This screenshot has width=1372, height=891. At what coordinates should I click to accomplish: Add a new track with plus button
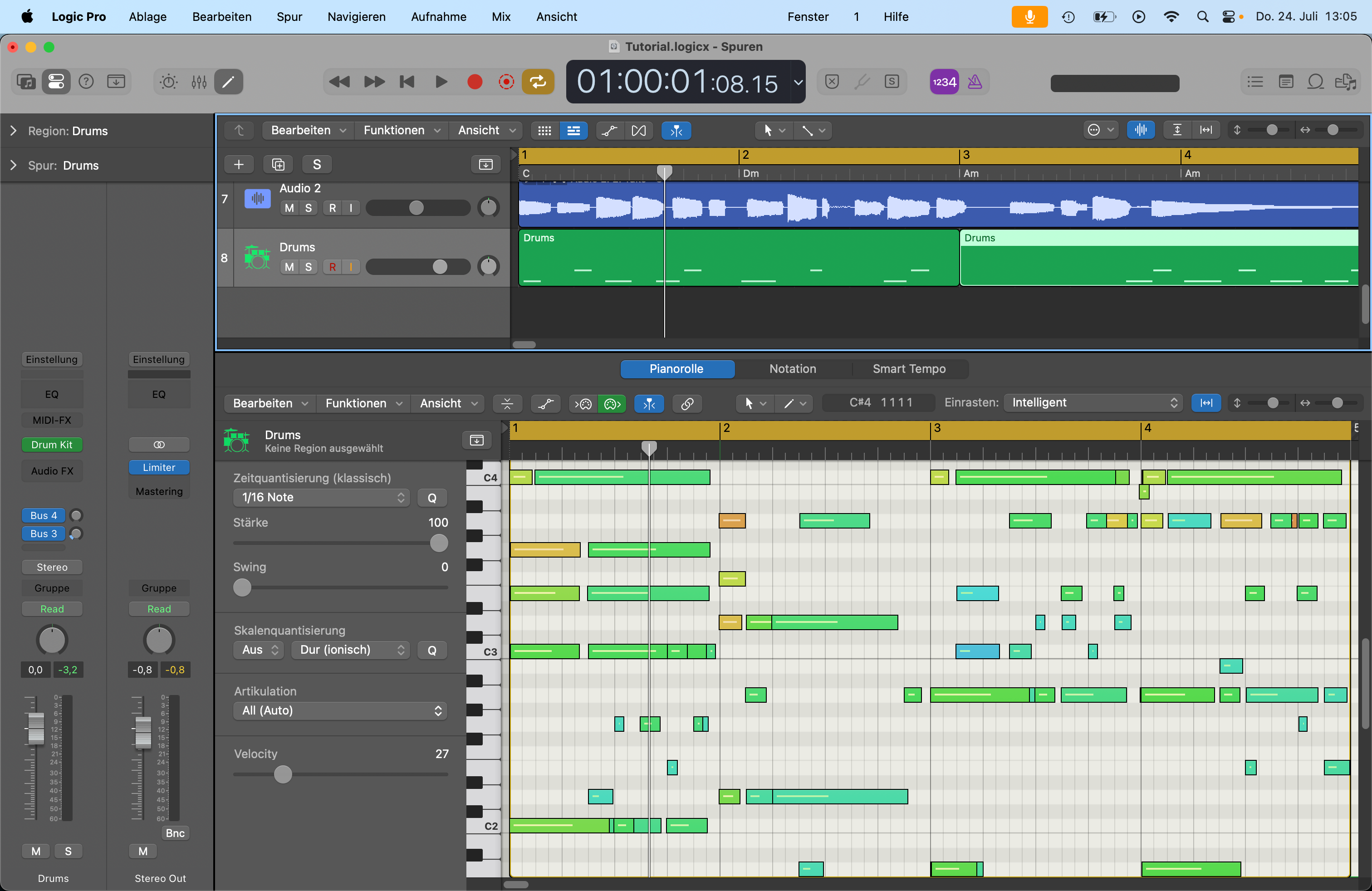point(239,164)
